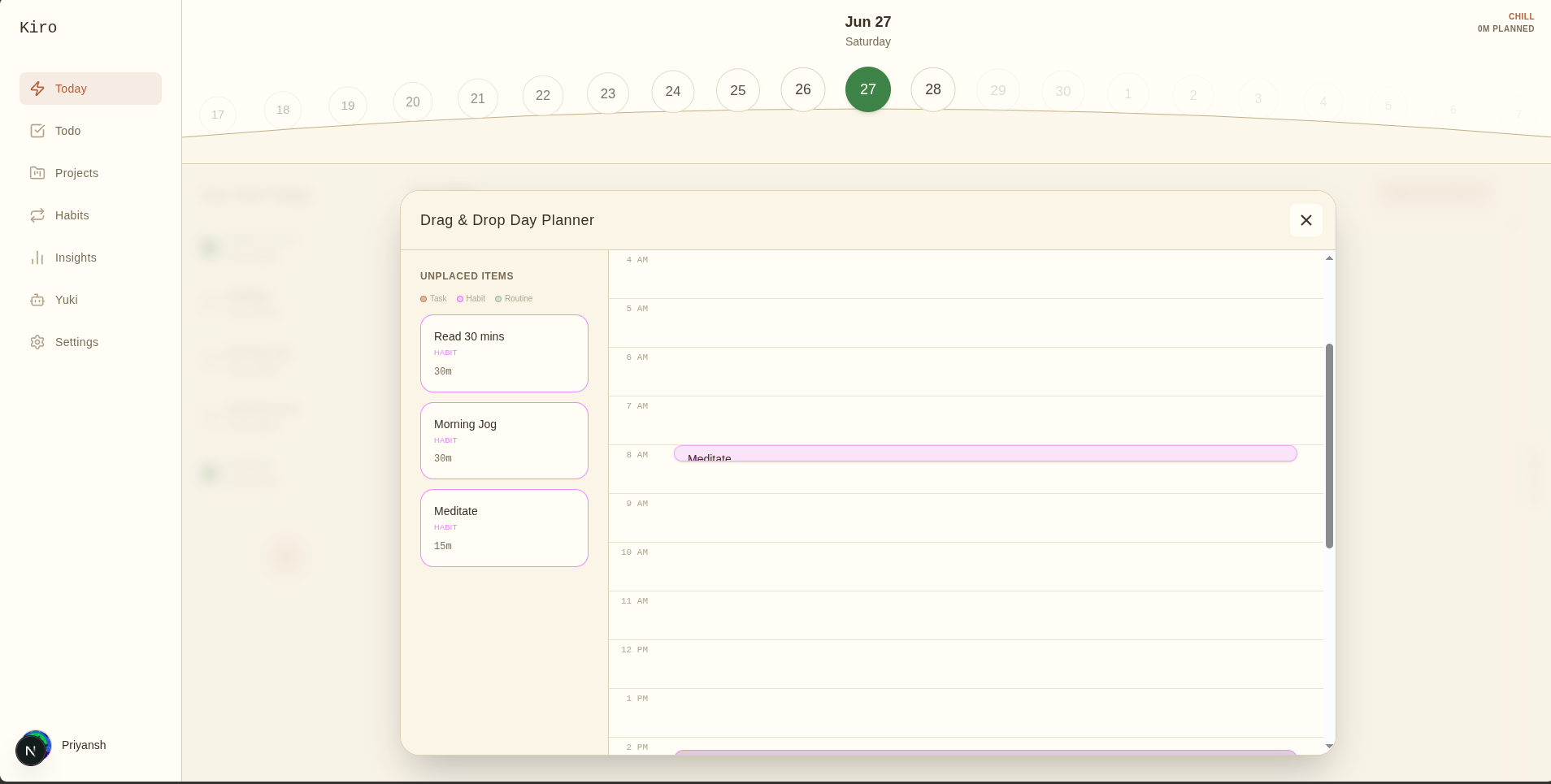1551x784 pixels.
Task: Open Habits label in sidebar
Action: (72, 215)
